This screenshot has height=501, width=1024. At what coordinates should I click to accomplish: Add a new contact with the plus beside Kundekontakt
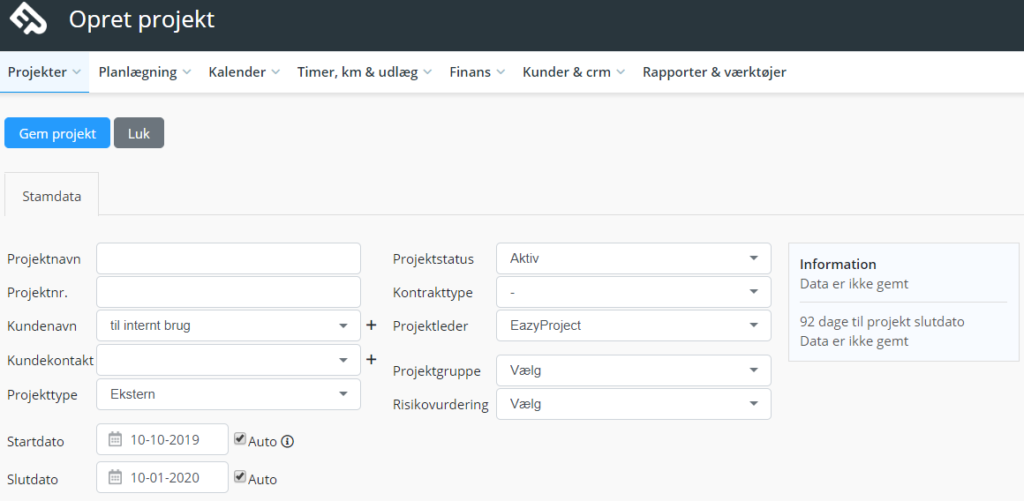[x=371, y=359]
